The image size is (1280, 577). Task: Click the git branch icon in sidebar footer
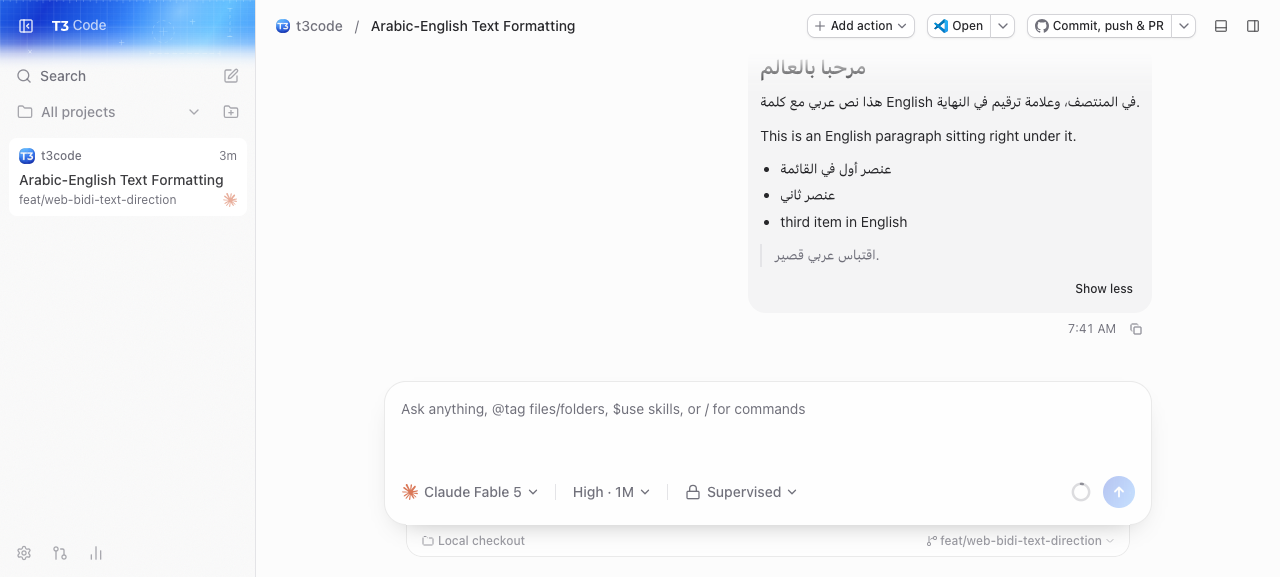pos(60,553)
